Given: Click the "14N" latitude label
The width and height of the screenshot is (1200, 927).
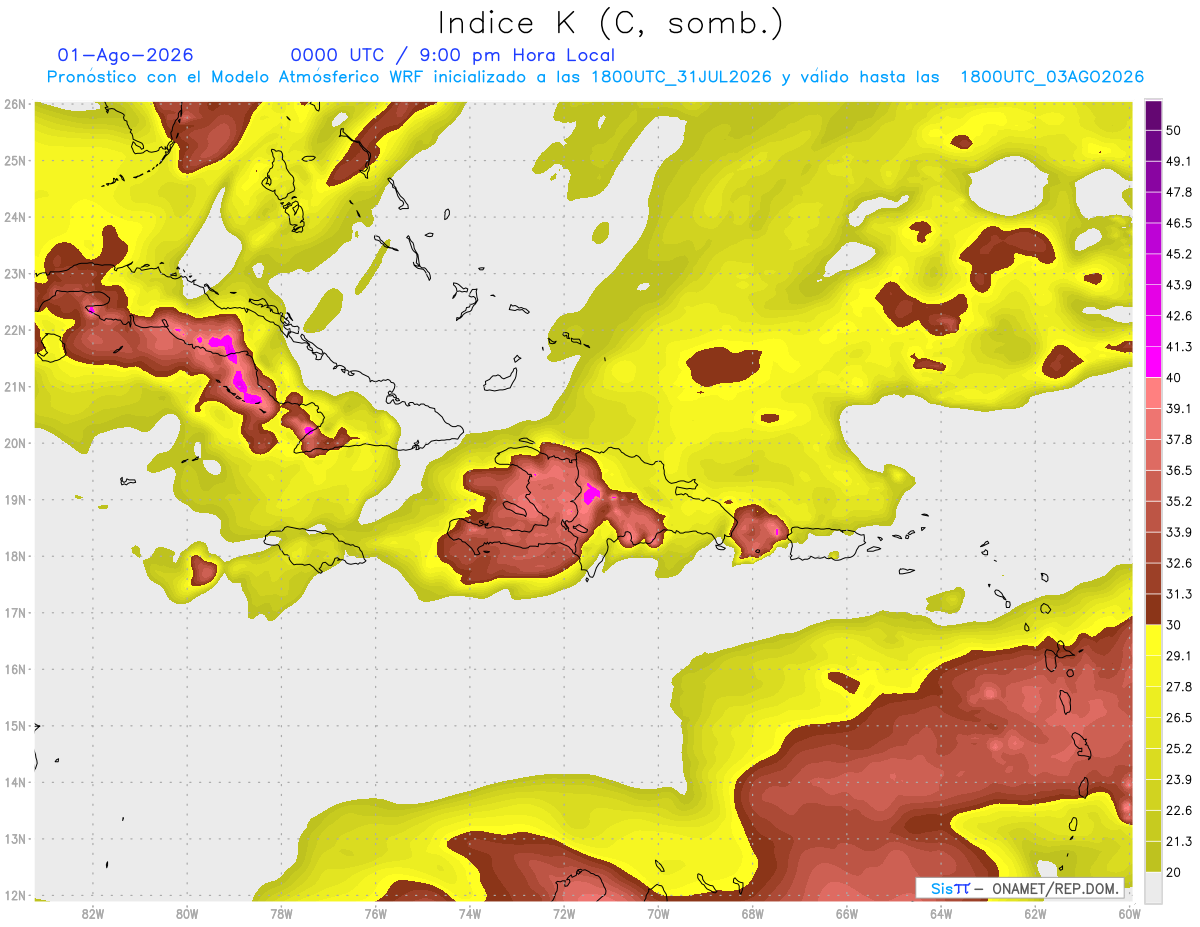Looking at the screenshot, I should tap(14, 782).
